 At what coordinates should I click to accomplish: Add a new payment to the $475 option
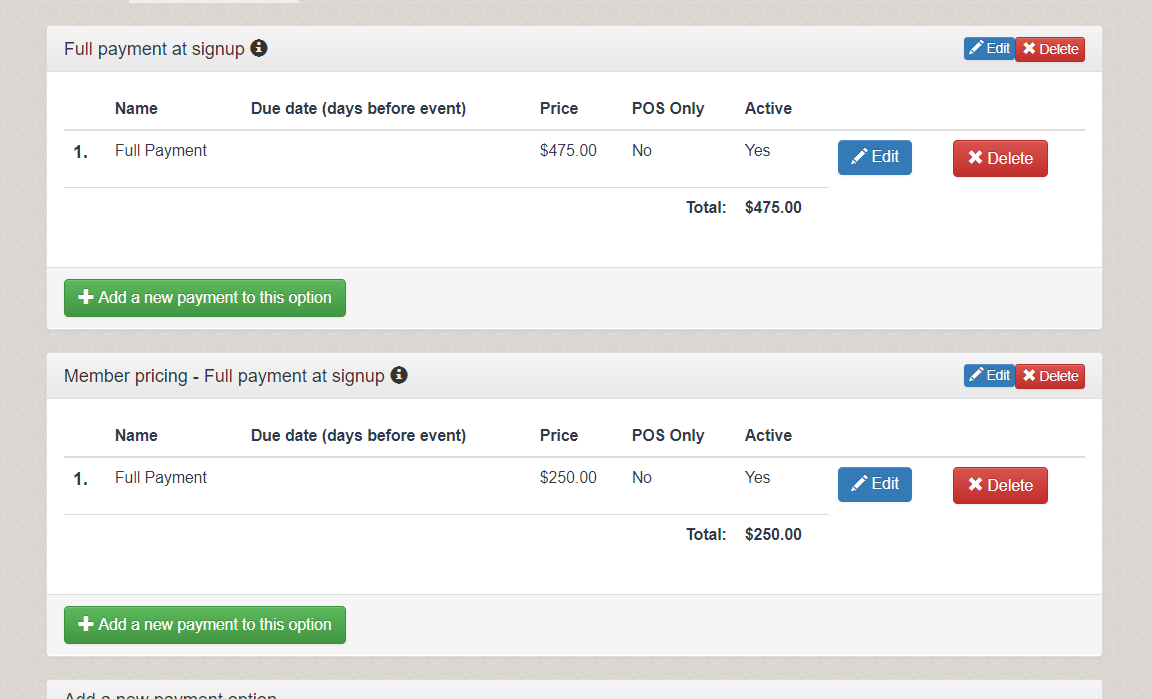(204, 297)
